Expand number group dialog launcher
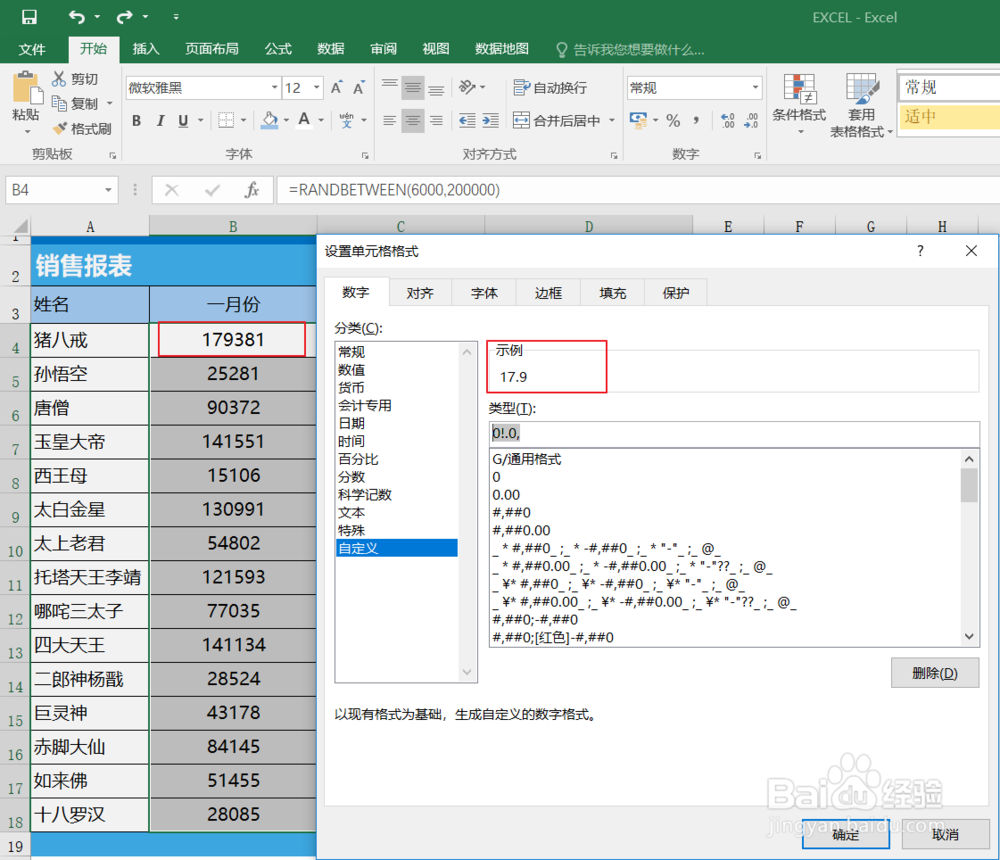 (x=758, y=155)
